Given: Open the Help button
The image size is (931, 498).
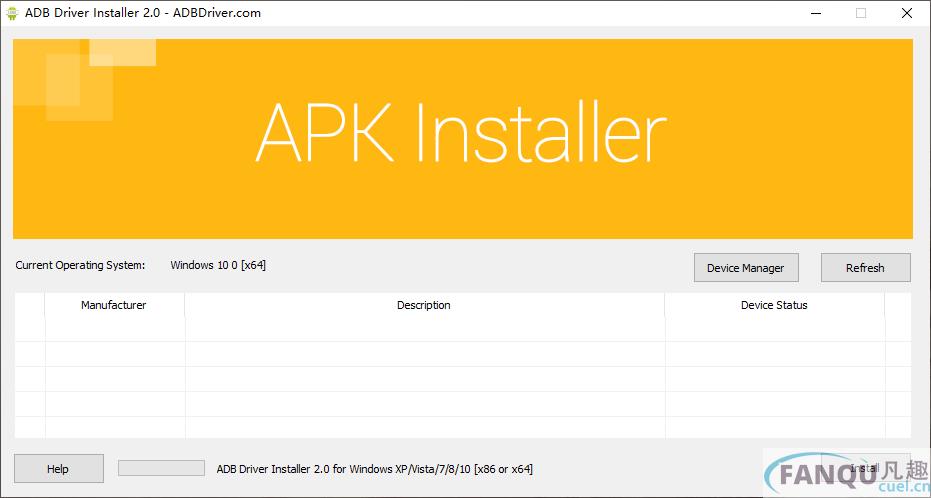Looking at the screenshot, I should tap(58, 469).
